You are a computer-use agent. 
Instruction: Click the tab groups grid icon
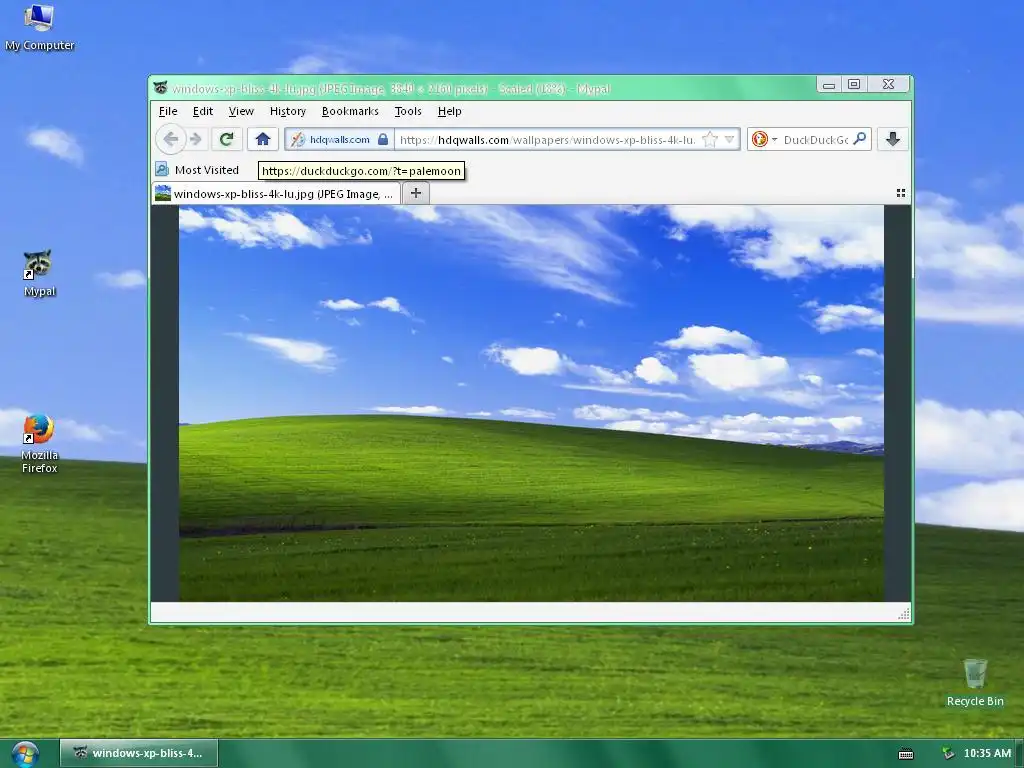[901, 193]
